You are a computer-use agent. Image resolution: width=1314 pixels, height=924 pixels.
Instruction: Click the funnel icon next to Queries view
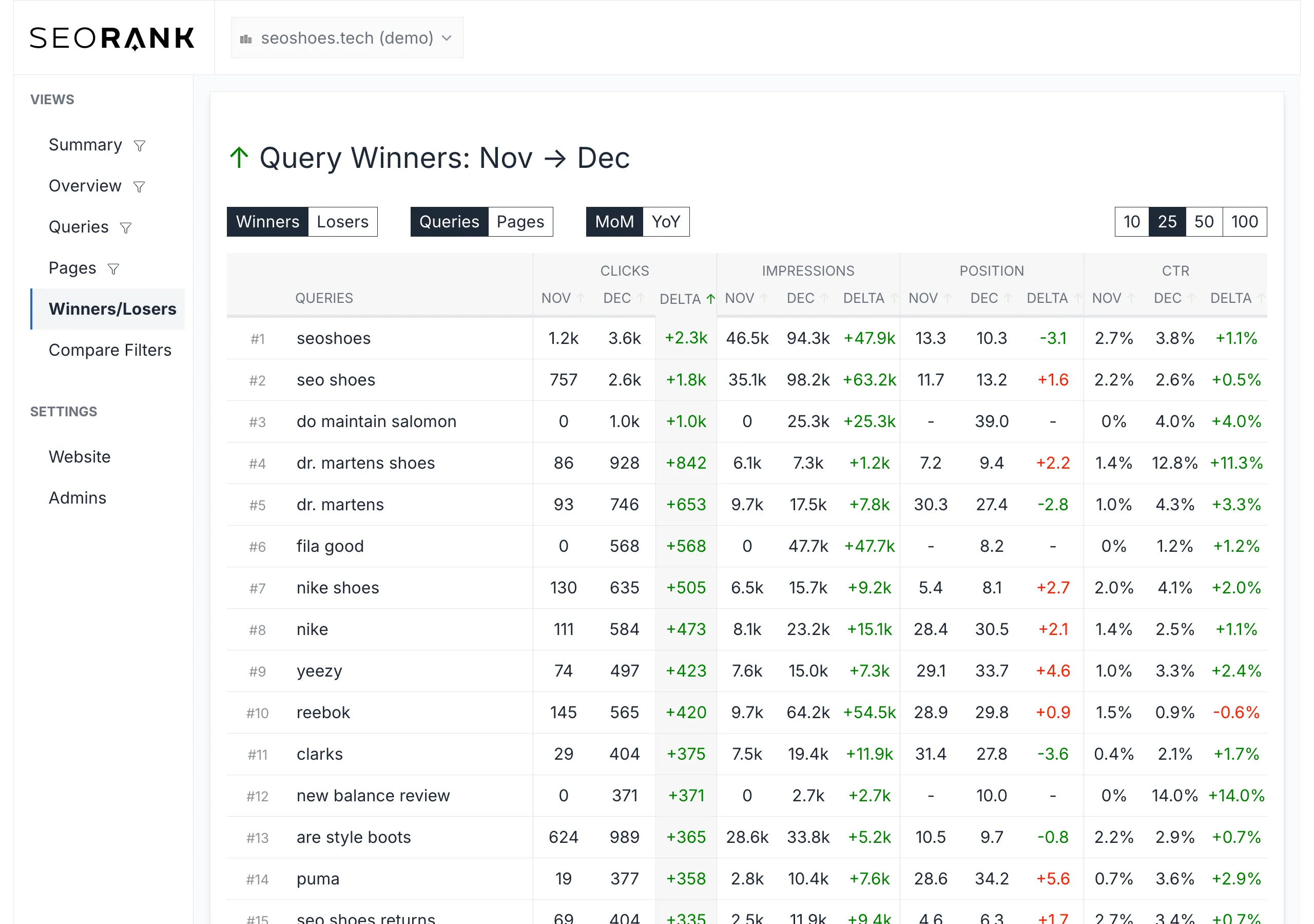coord(125,228)
